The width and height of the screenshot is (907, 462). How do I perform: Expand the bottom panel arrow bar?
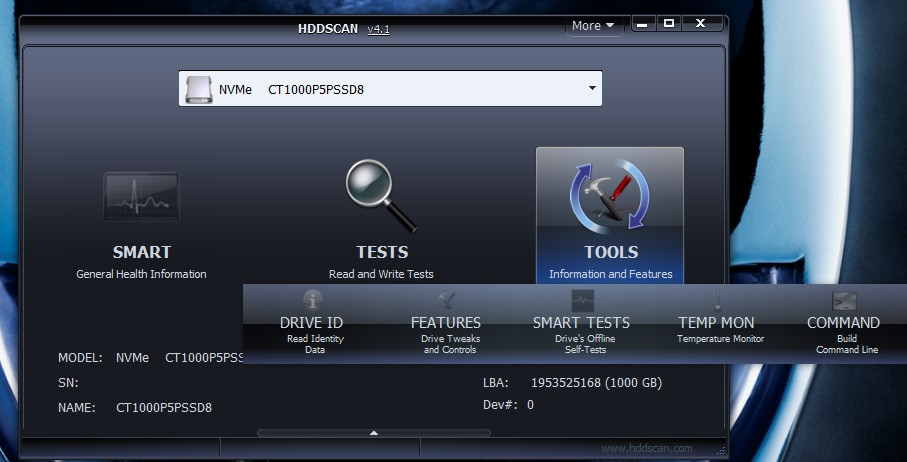pyautogui.click(x=374, y=433)
